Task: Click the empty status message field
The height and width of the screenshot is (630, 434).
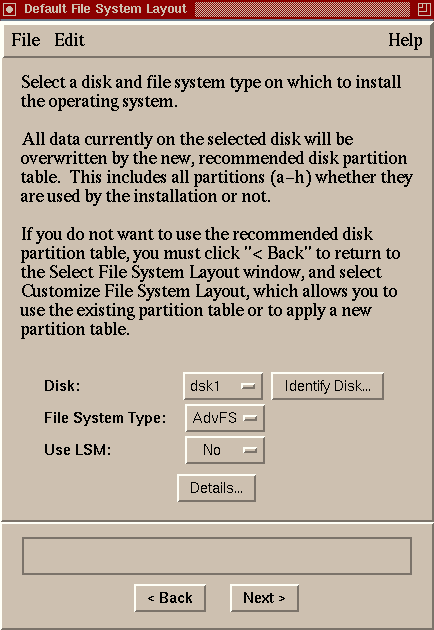Action: pos(217,556)
